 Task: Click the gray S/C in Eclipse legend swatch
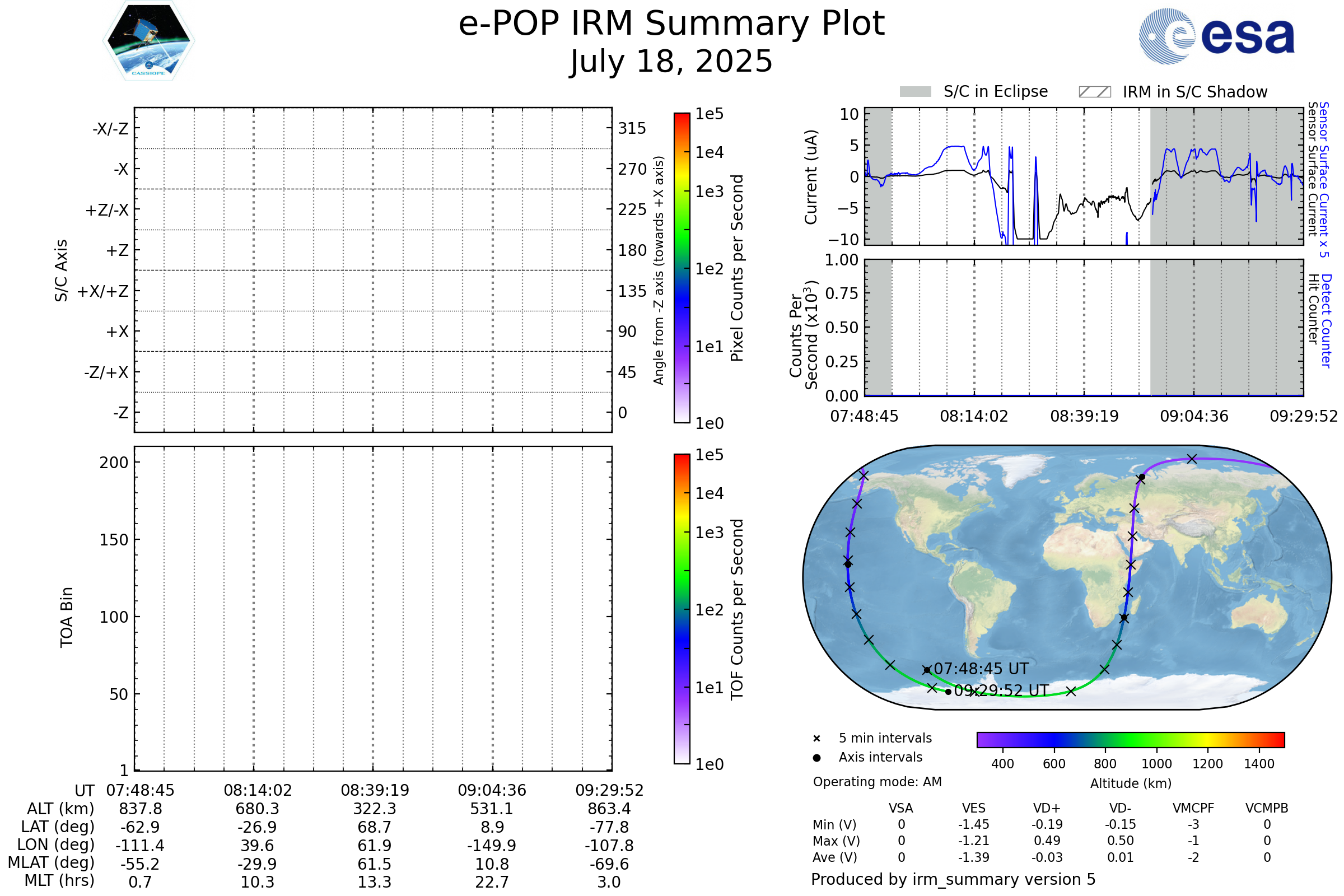pos(915,92)
